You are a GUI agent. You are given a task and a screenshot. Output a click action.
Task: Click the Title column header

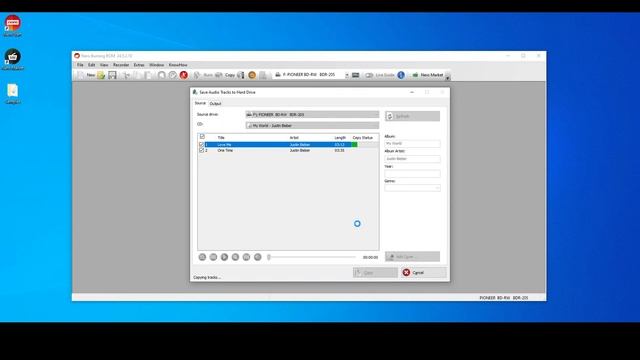pyautogui.click(x=221, y=138)
